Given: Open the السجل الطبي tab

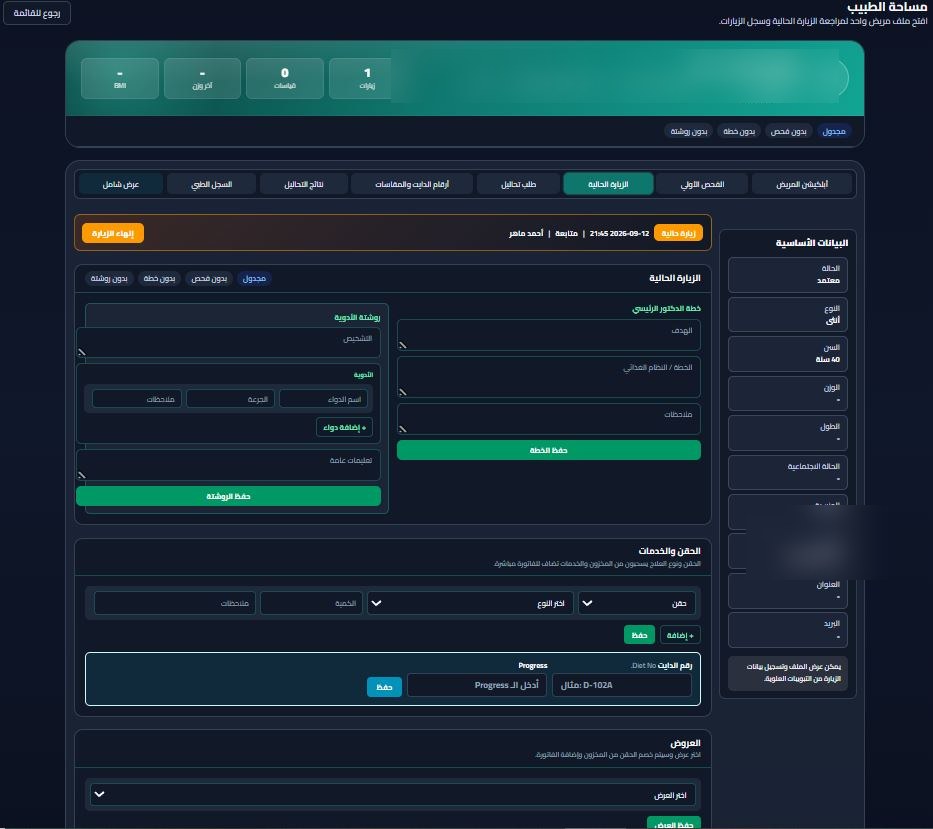Looking at the screenshot, I should pos(211,184).
